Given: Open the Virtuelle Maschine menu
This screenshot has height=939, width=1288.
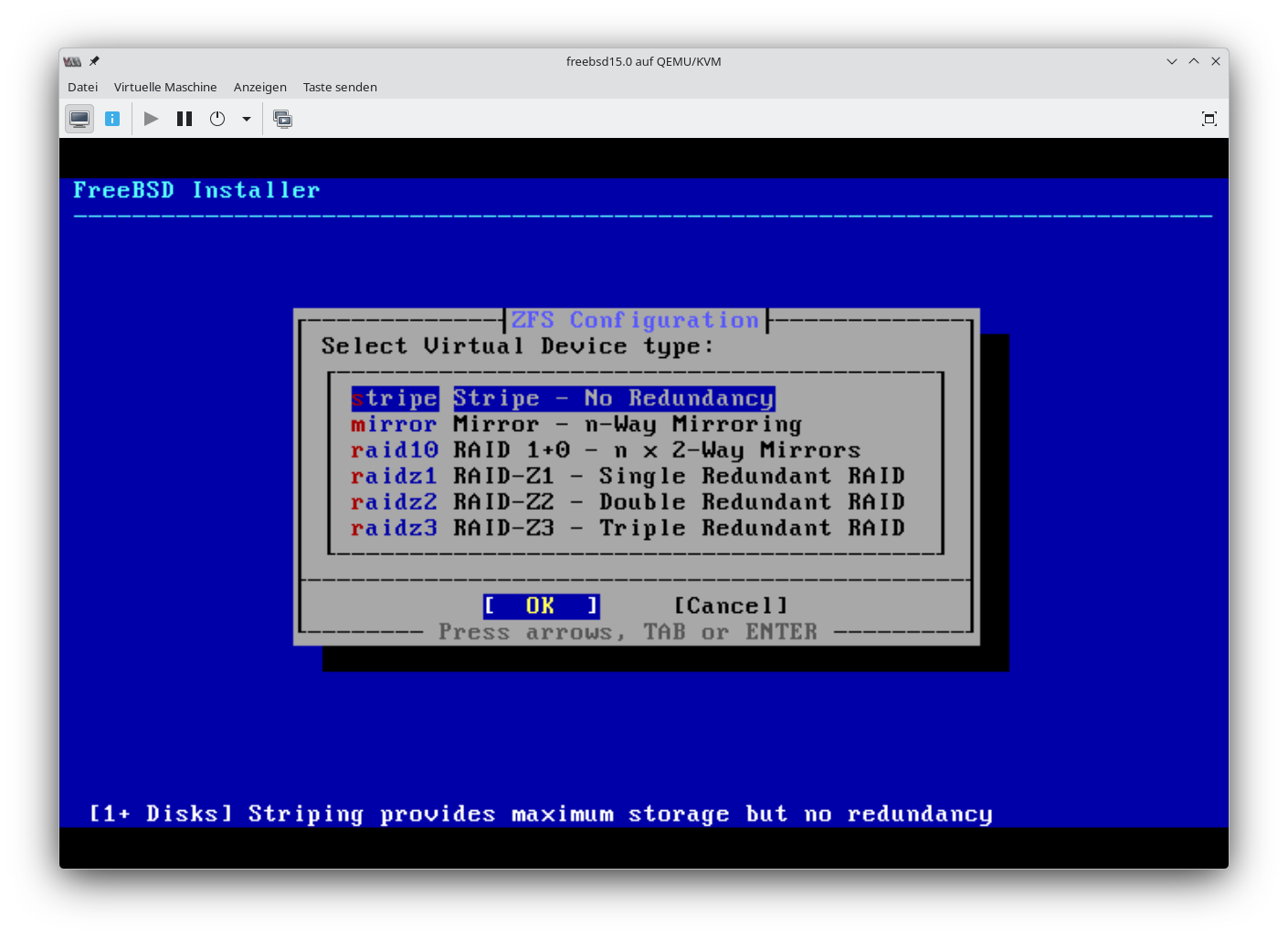Looking at the screenshot, I should (165, 87).
